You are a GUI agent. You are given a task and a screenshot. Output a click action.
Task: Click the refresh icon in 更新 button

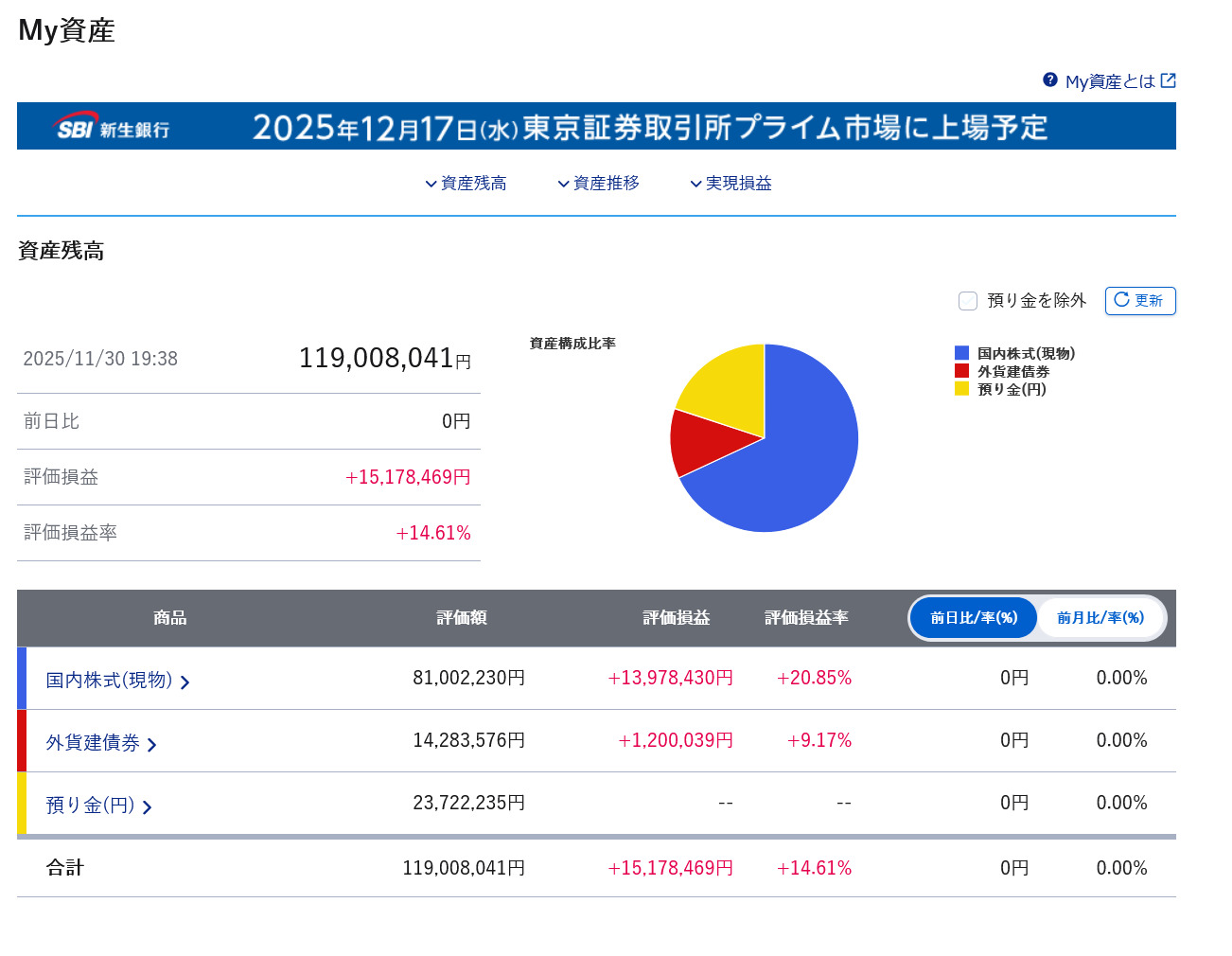1121,300
